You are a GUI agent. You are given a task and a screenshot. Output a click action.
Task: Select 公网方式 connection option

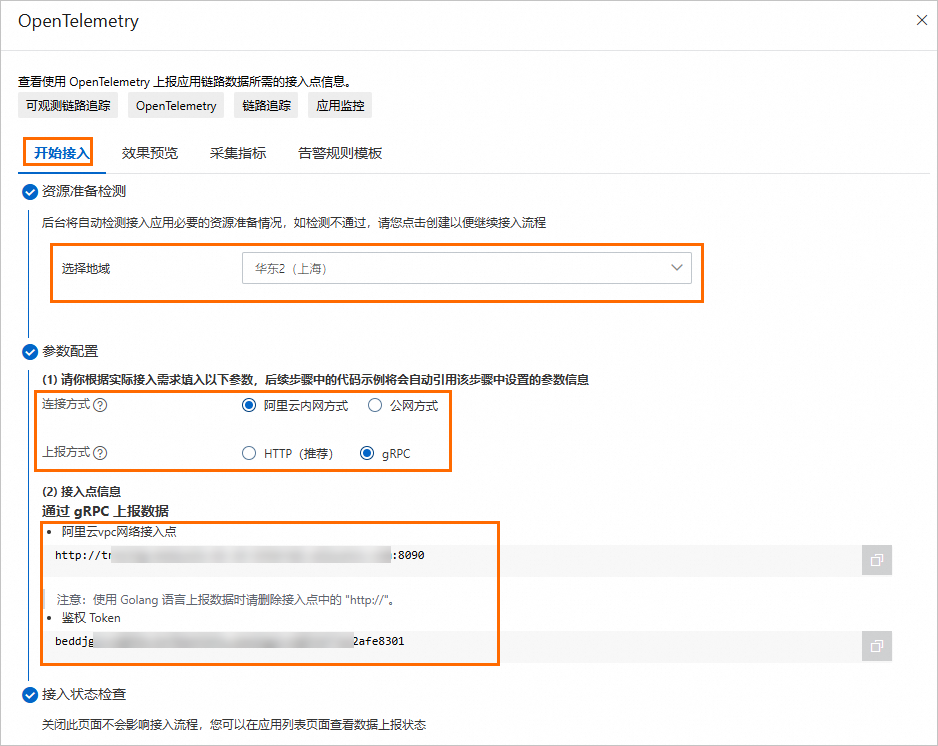[375, 406]
